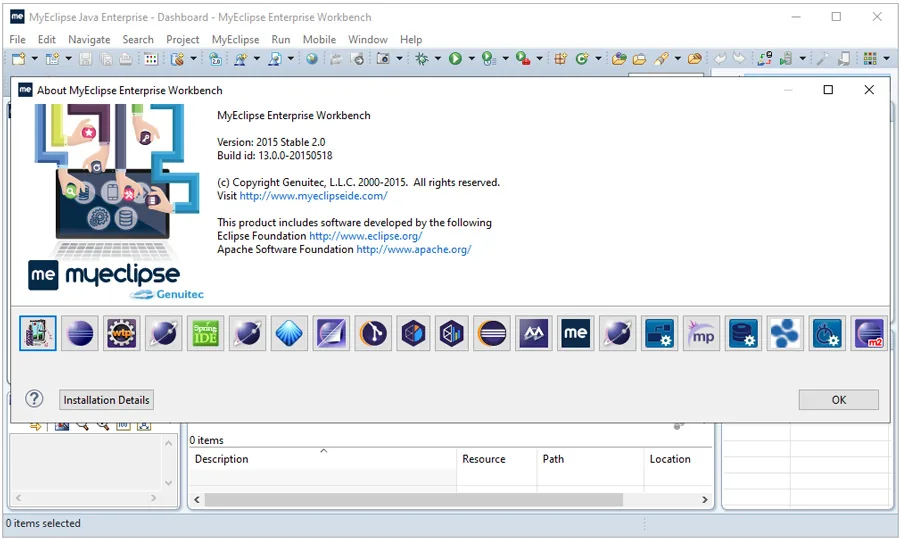This screenshot has width=900, height=539.
Task: Click horizontal scrollbar left arrow in Problems view
Action: 197,500
